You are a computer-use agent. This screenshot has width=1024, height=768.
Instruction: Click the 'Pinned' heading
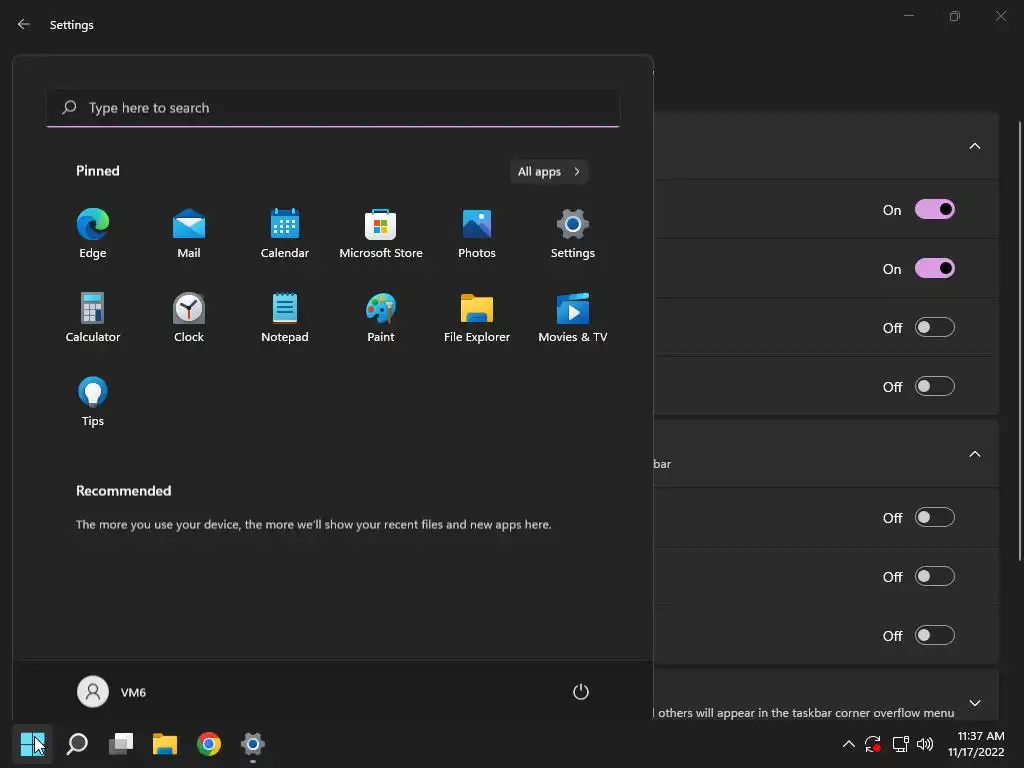coord(97,171)
